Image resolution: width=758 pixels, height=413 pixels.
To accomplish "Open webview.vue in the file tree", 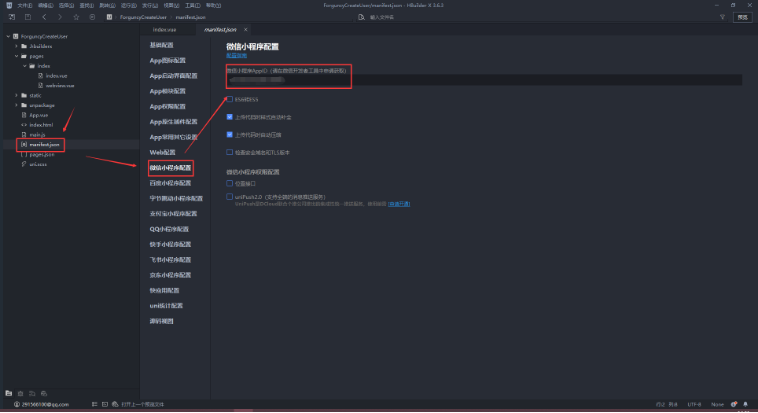I will 60,86.
